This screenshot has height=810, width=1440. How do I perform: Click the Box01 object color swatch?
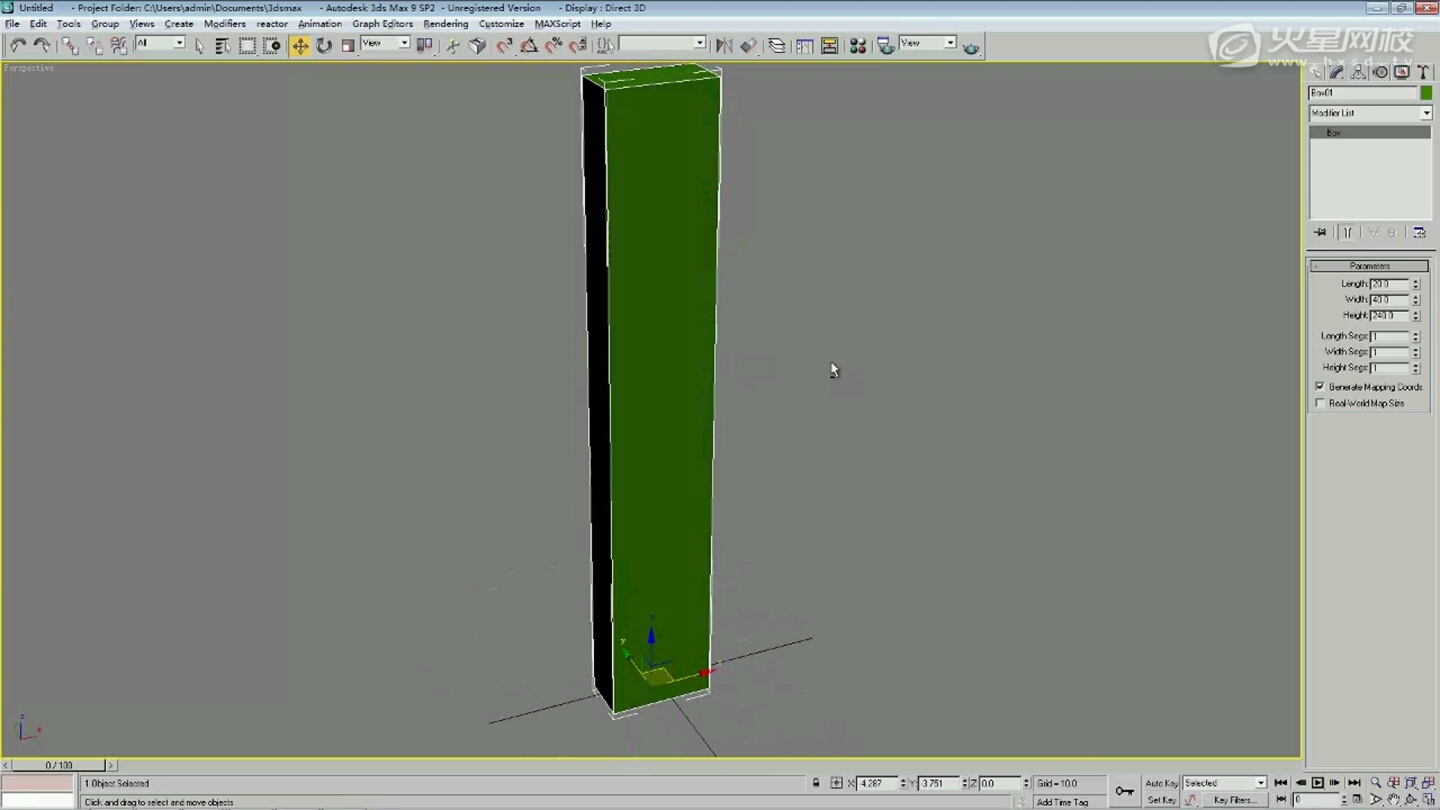1426,93
